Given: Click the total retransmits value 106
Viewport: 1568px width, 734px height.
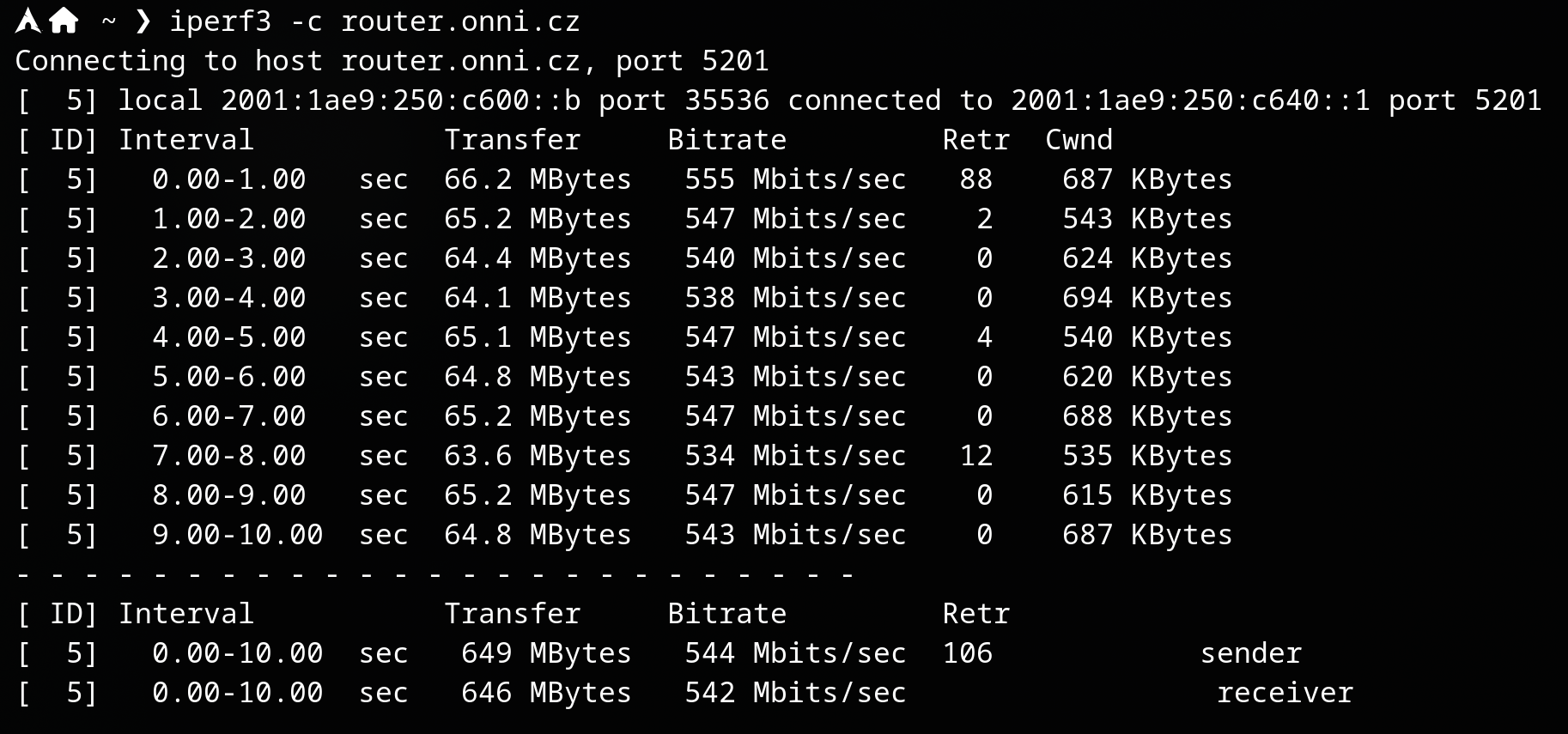Looking at the screenshot, I should pyautogui.click(x=967, y=653).
